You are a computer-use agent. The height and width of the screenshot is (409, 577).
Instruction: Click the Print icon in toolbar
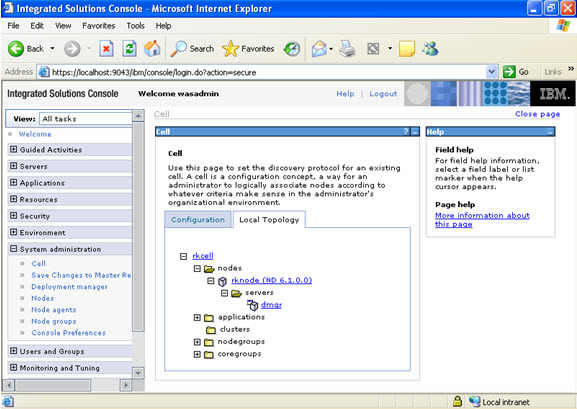347,49
